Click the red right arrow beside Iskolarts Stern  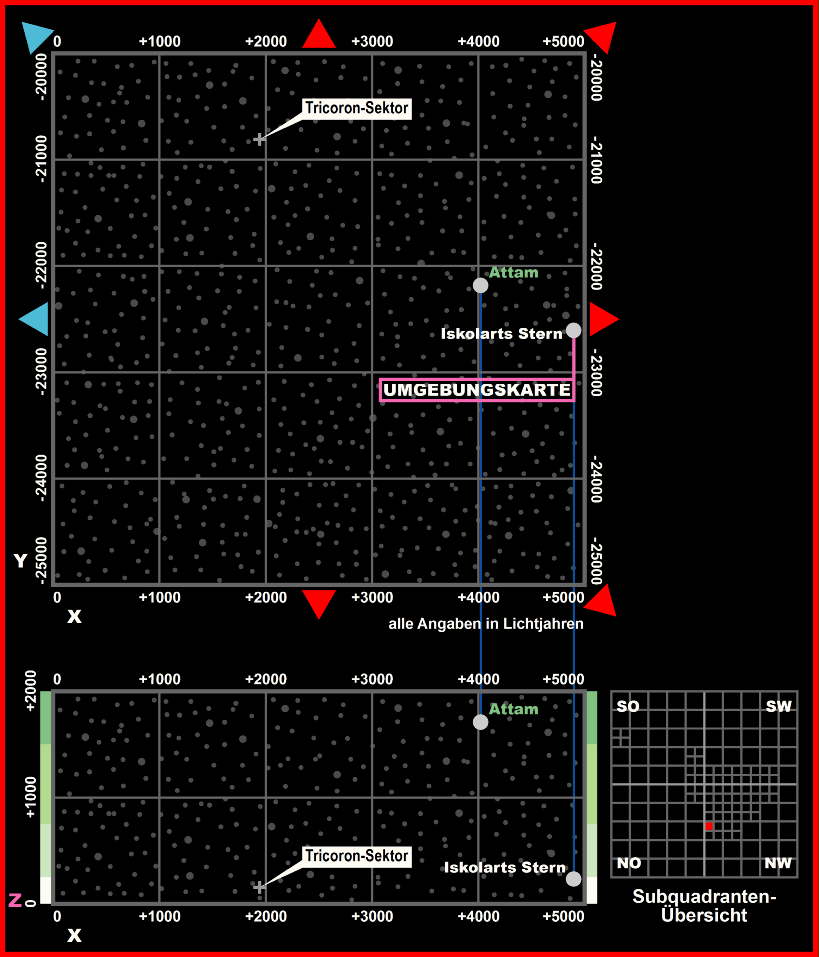click(603, 319)
